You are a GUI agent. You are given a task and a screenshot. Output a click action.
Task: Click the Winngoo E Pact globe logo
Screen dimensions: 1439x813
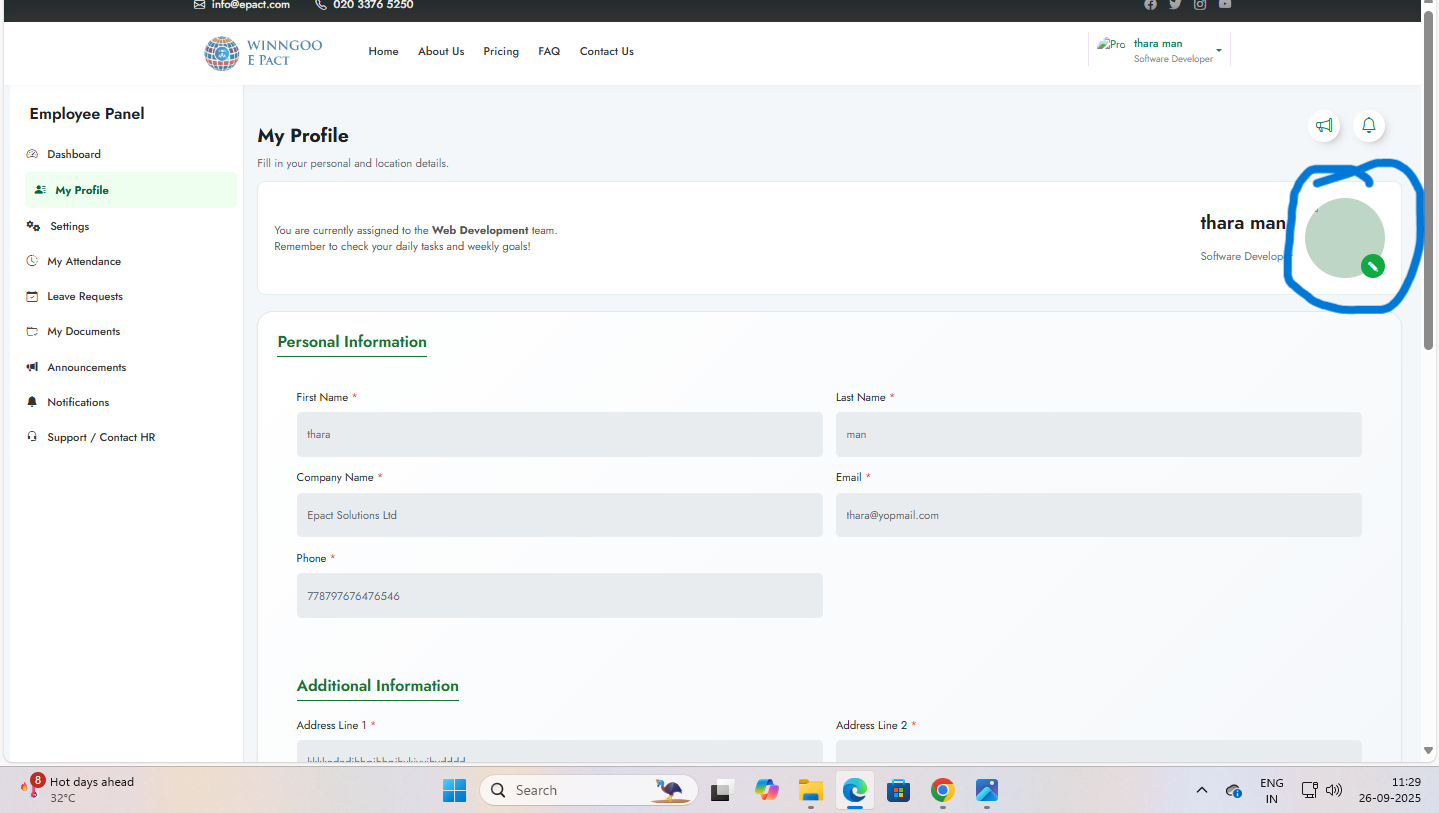coord(222,53)
